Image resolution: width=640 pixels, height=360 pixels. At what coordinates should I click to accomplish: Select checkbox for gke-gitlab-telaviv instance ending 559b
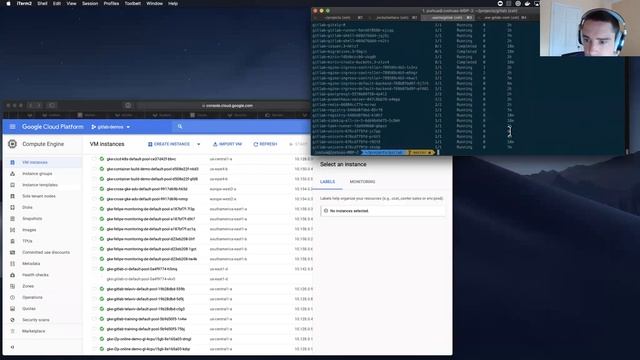(94, 289)
